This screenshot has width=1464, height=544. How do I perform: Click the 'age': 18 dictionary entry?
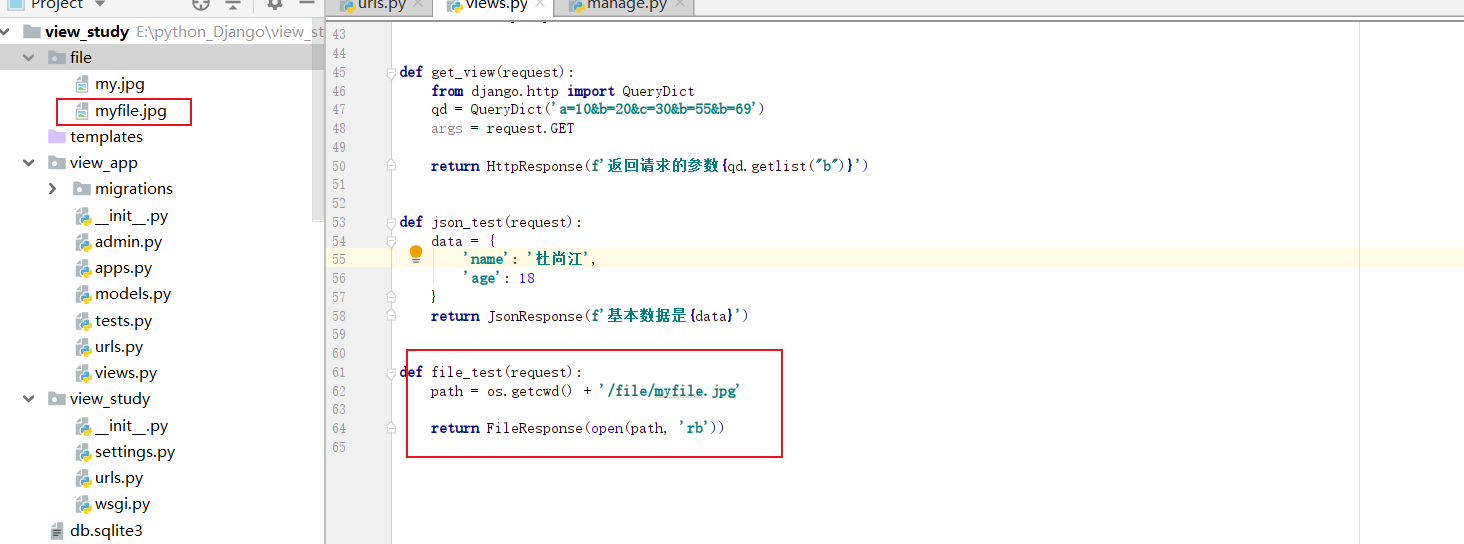click(x=499, y=278)
